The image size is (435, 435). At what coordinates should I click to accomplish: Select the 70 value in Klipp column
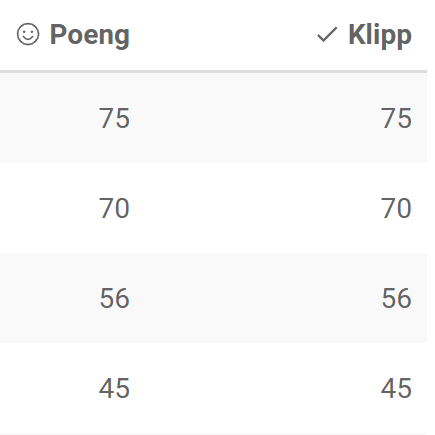point(396,208)
